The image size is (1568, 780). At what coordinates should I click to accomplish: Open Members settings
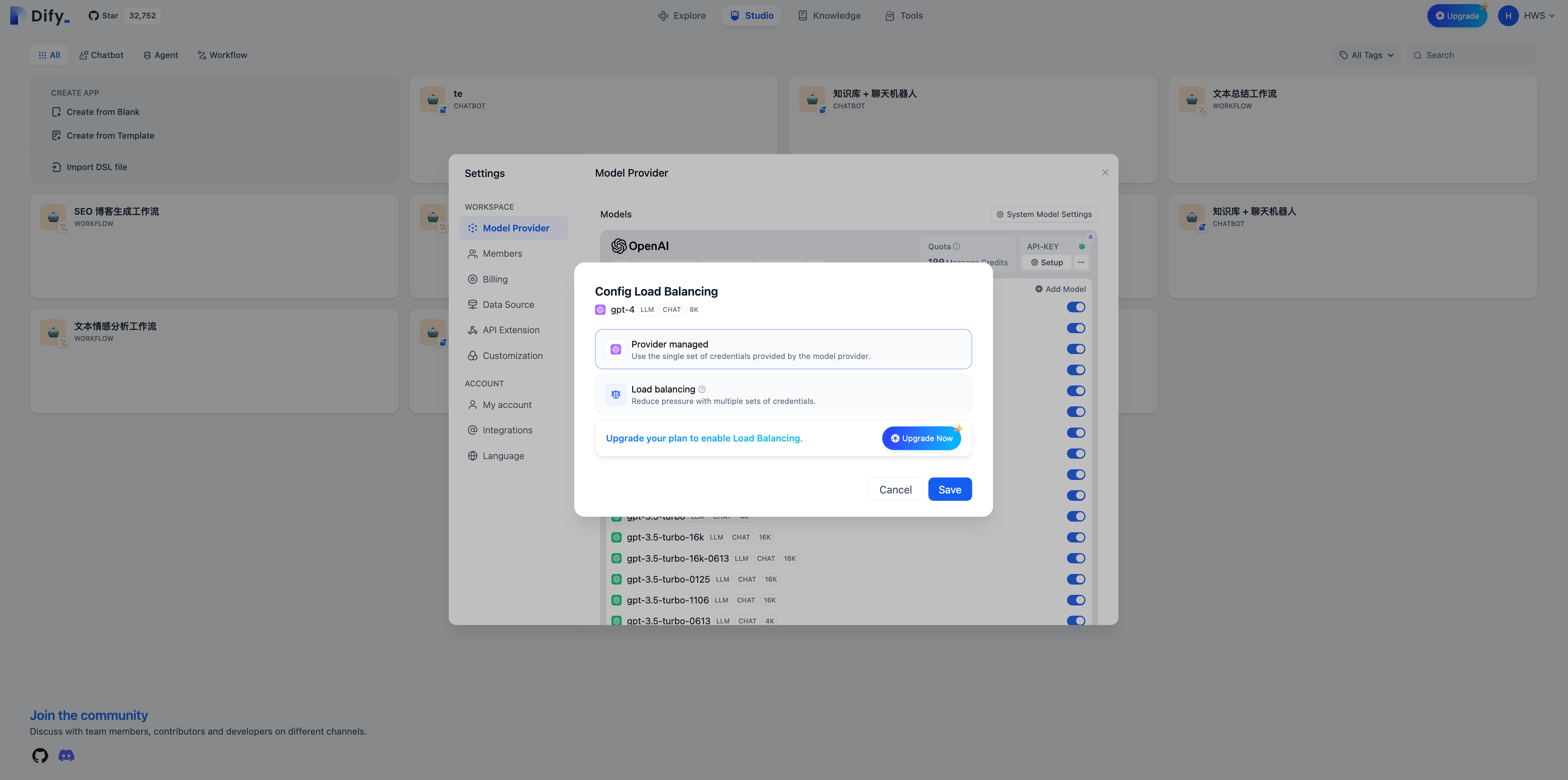pos(514,254)
